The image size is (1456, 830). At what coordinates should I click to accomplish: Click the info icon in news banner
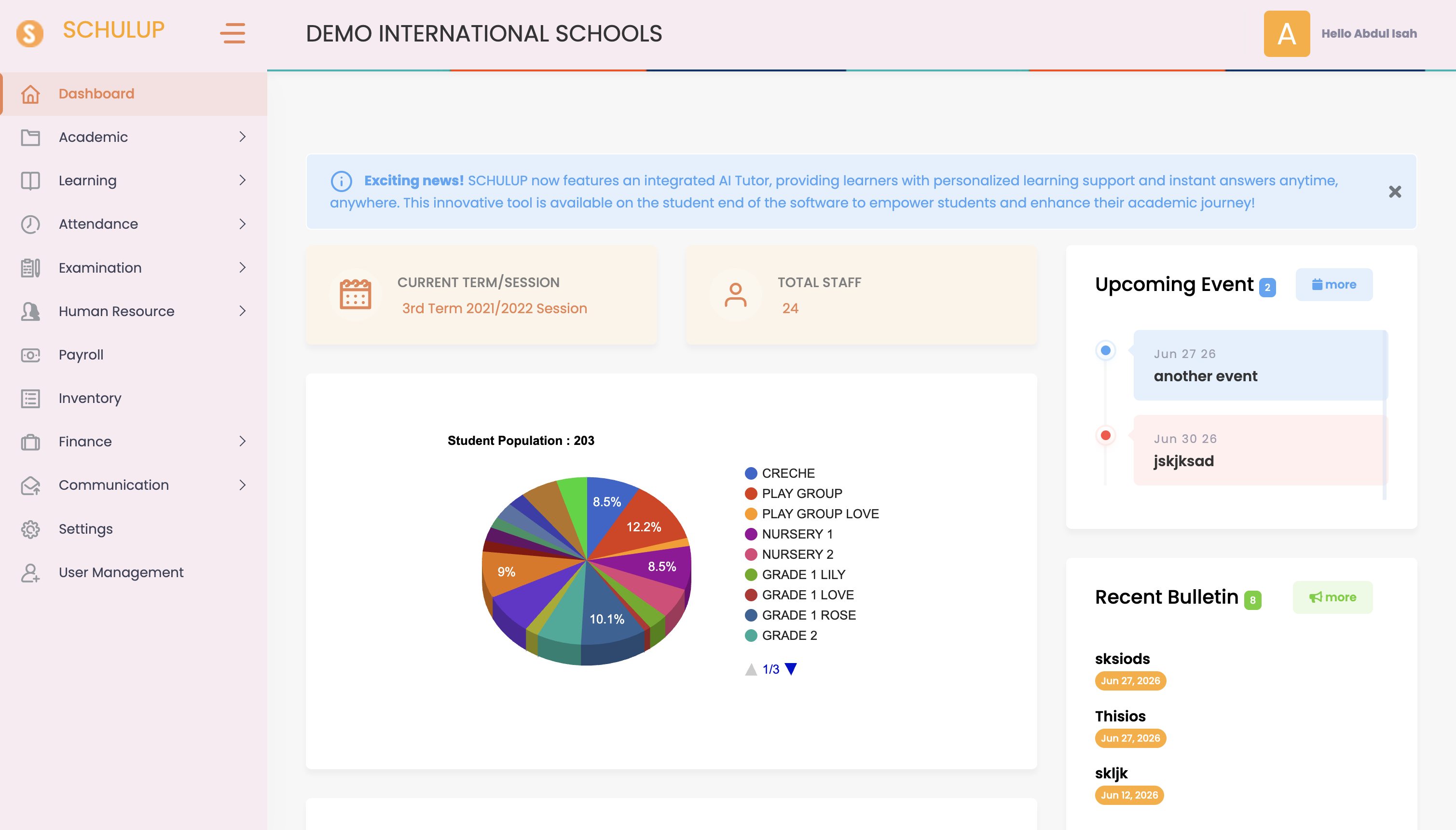point(341,181)
